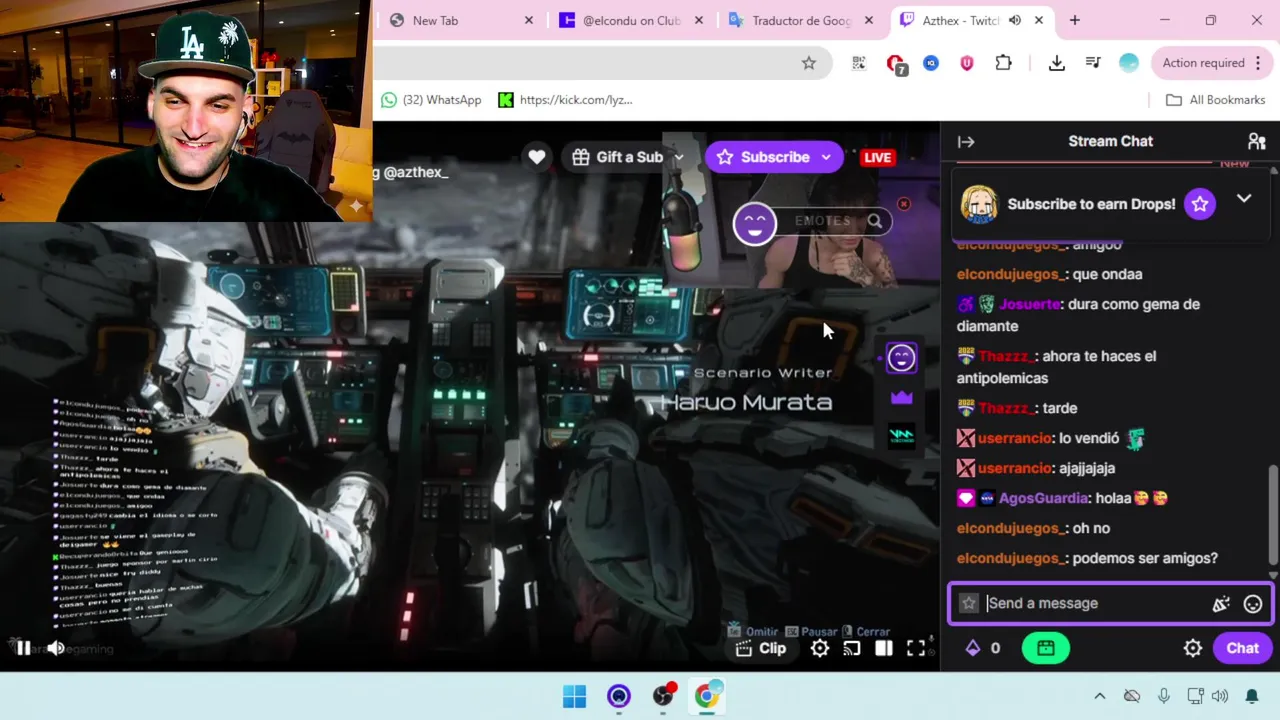The image size is (1280, 720).
Task: Show hidden system tray icons
Action: click(x=1100, y=696)
